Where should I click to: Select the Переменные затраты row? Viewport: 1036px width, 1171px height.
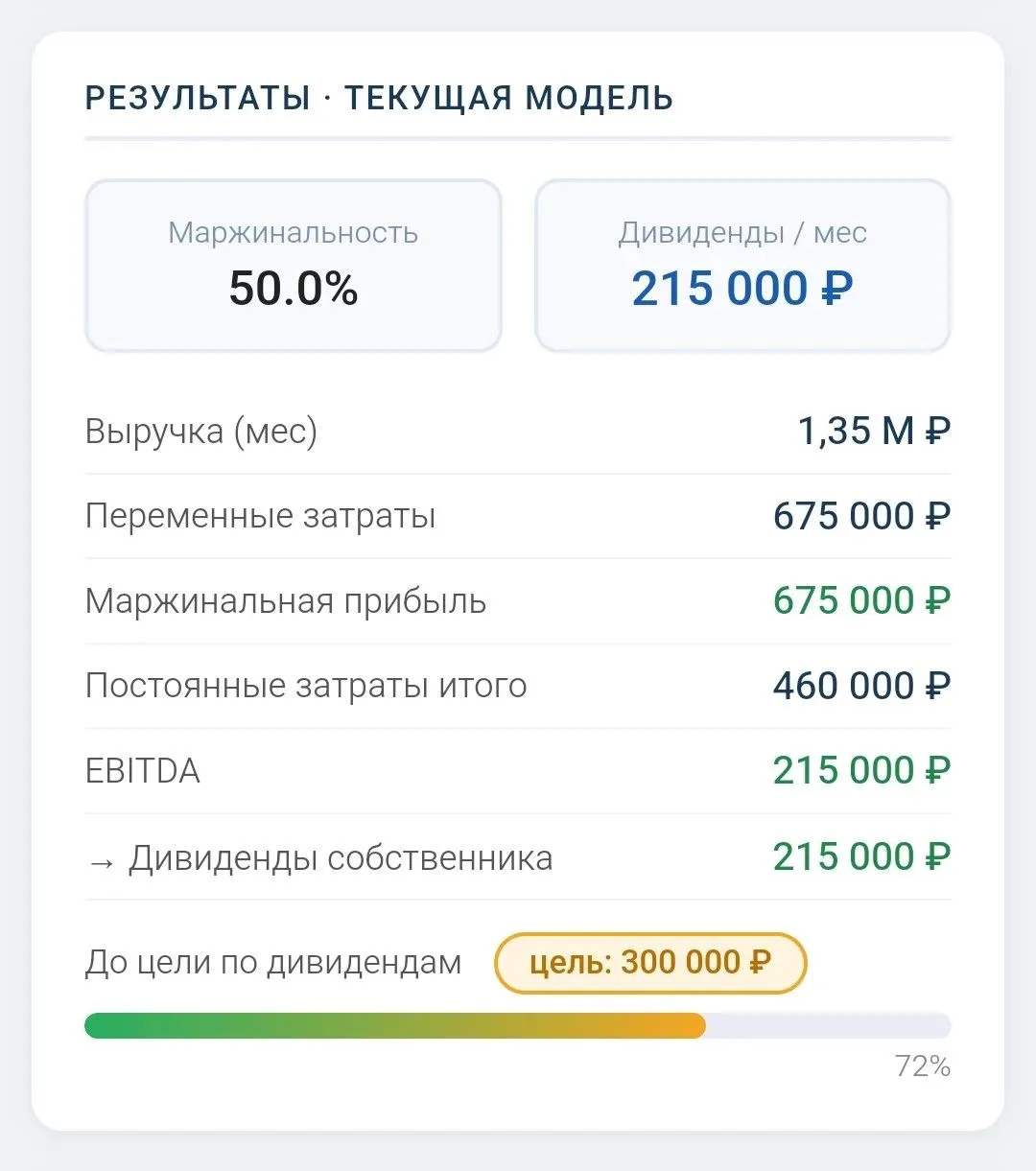tap(518, 516)
